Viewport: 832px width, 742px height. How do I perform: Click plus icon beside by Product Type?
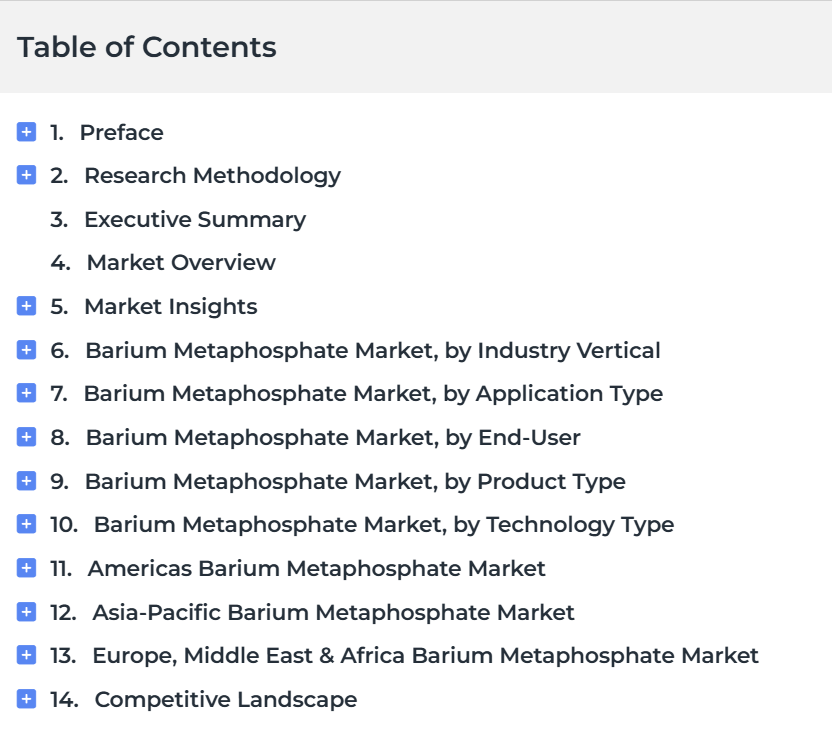pos(27,481)
